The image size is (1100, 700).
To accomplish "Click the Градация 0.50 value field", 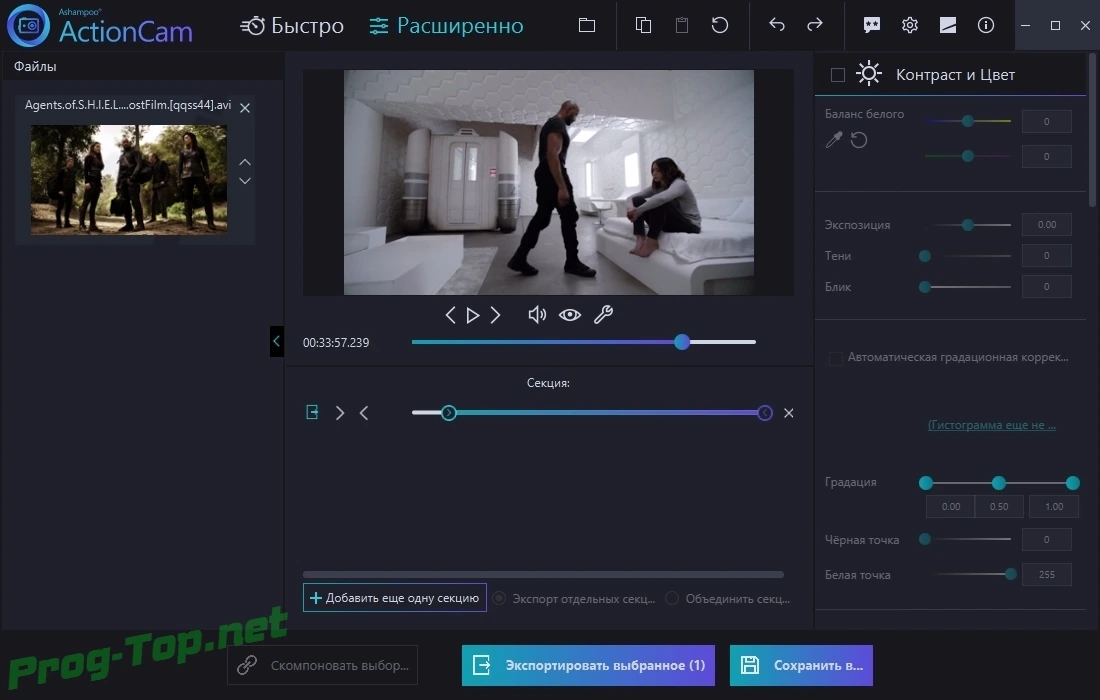I will pos(999,506).
